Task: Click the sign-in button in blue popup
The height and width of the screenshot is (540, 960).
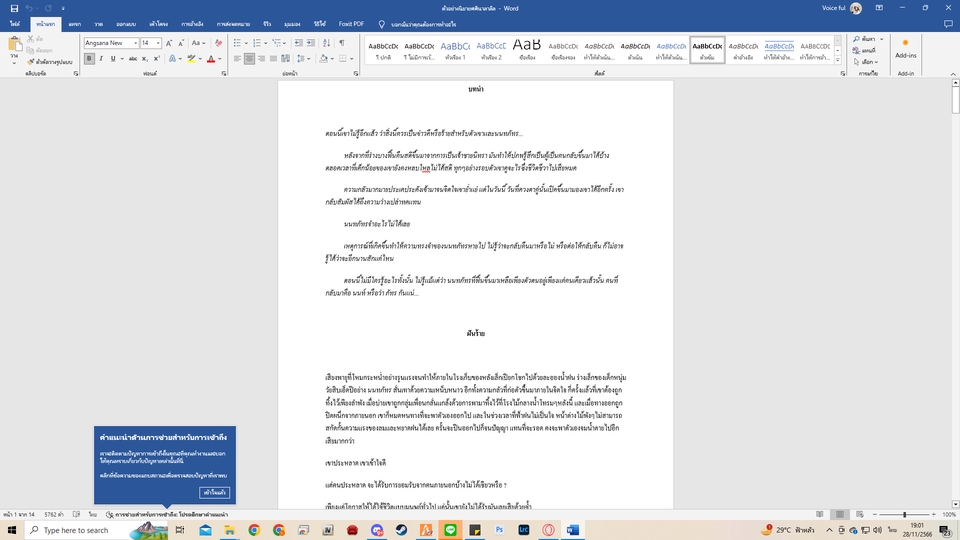Action: point(214,492)
